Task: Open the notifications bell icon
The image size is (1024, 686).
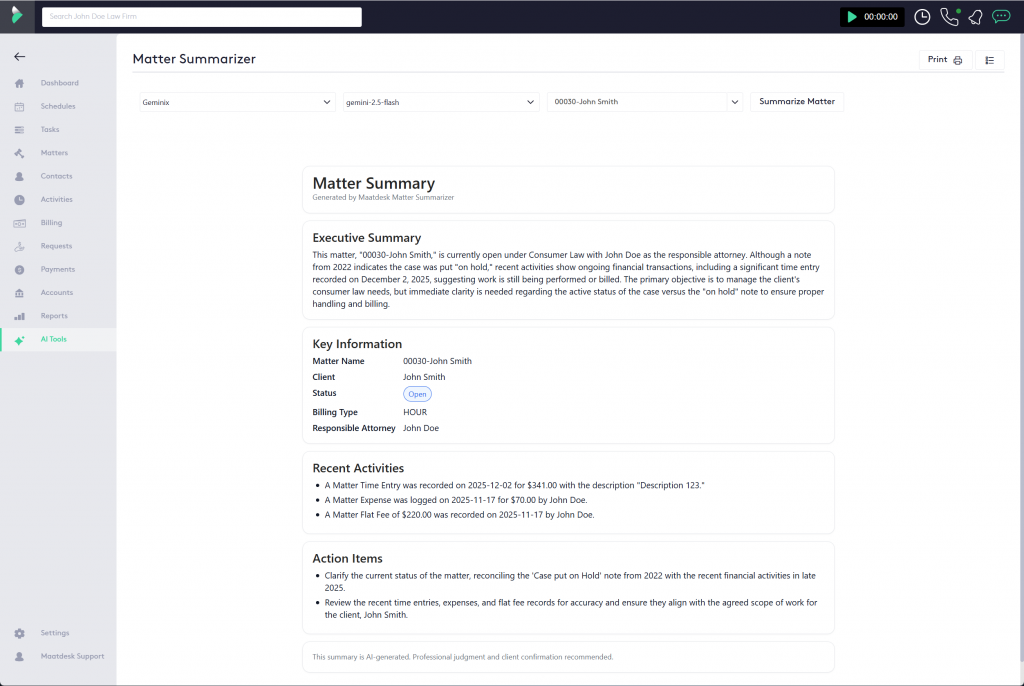Action: coord(975,17)
